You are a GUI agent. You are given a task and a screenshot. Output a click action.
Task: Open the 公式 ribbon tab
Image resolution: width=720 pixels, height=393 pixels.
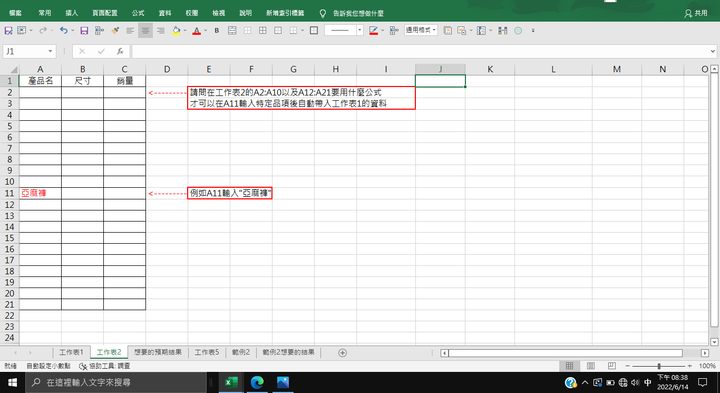138,13
